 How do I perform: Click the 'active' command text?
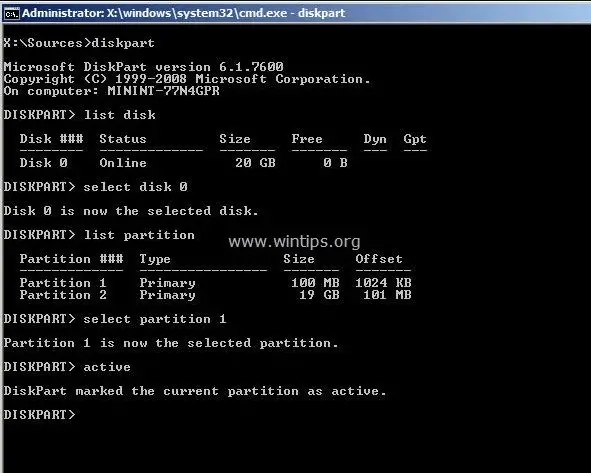(107, 367)
